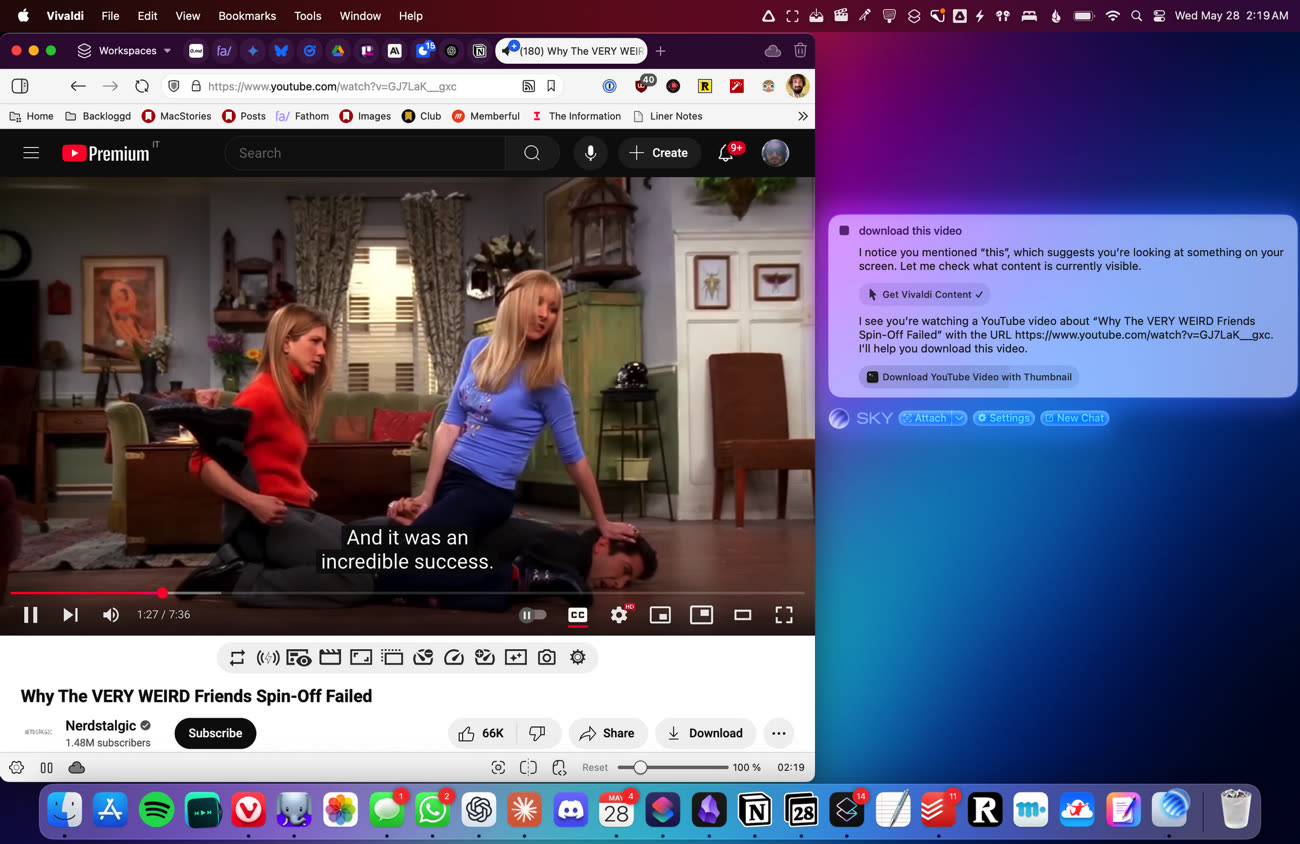Open YouTube notifications bell
1300x844 pixels.
pos(727,153)
